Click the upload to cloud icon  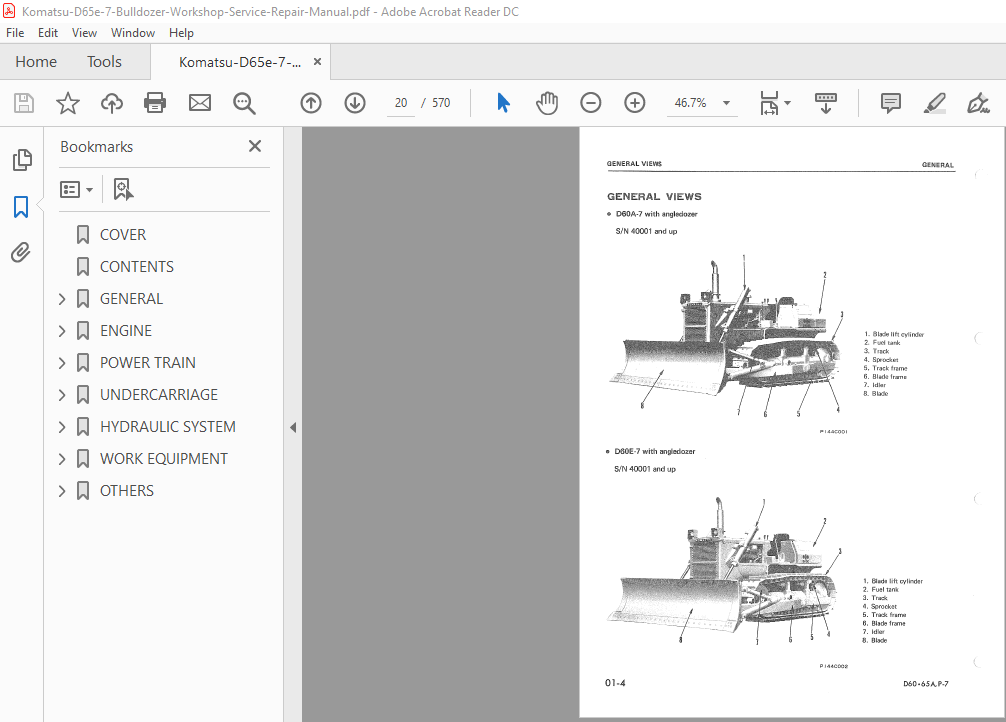[x=112, y=103]
